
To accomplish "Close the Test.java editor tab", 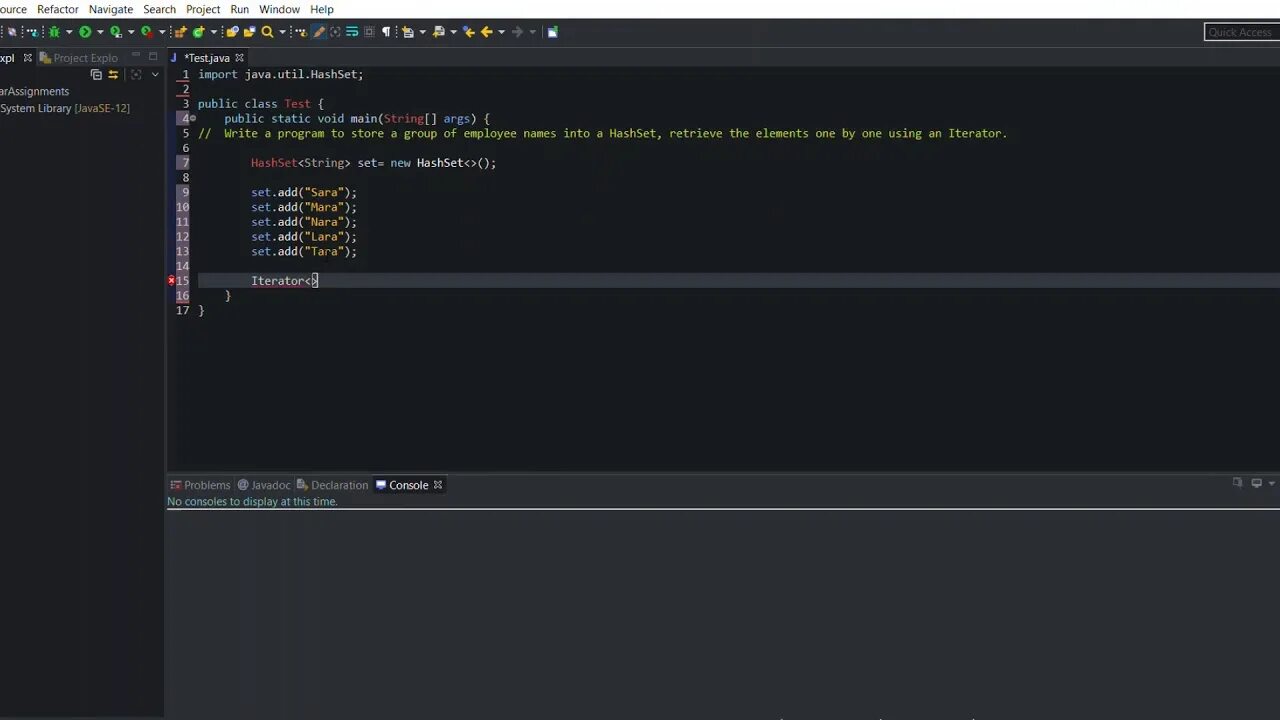I will pyautogui.click(x=239, y=58).
